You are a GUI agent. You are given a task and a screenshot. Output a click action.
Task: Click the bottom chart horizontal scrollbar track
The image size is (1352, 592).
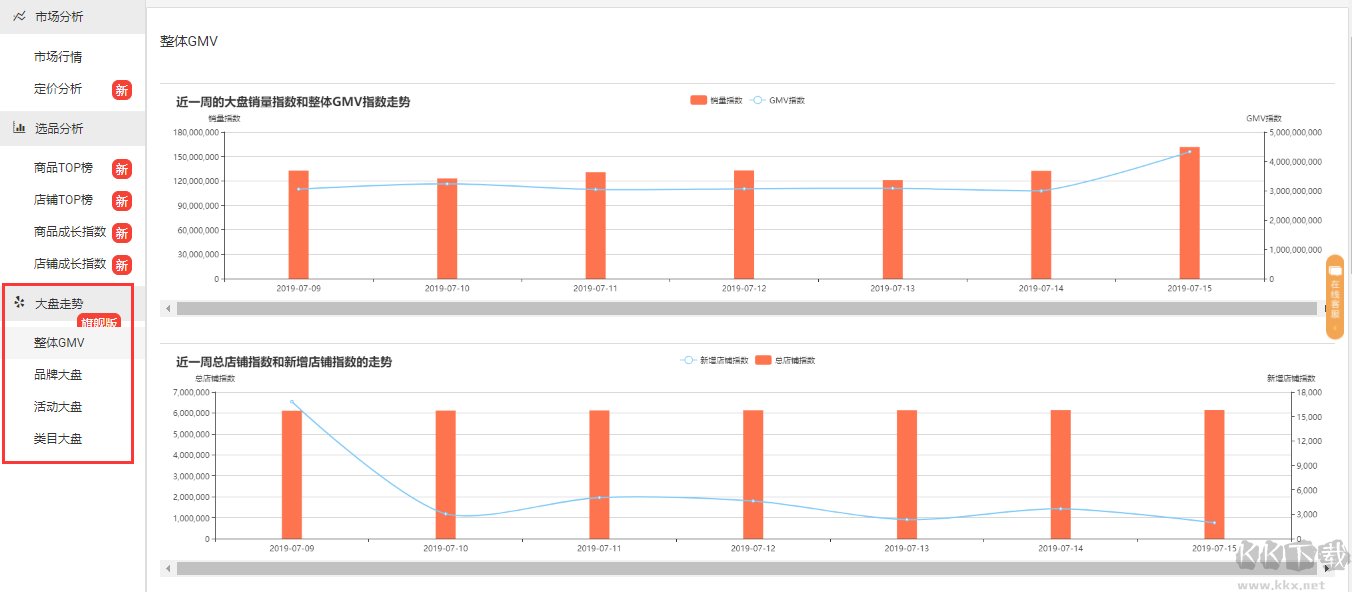coord(746,569)
